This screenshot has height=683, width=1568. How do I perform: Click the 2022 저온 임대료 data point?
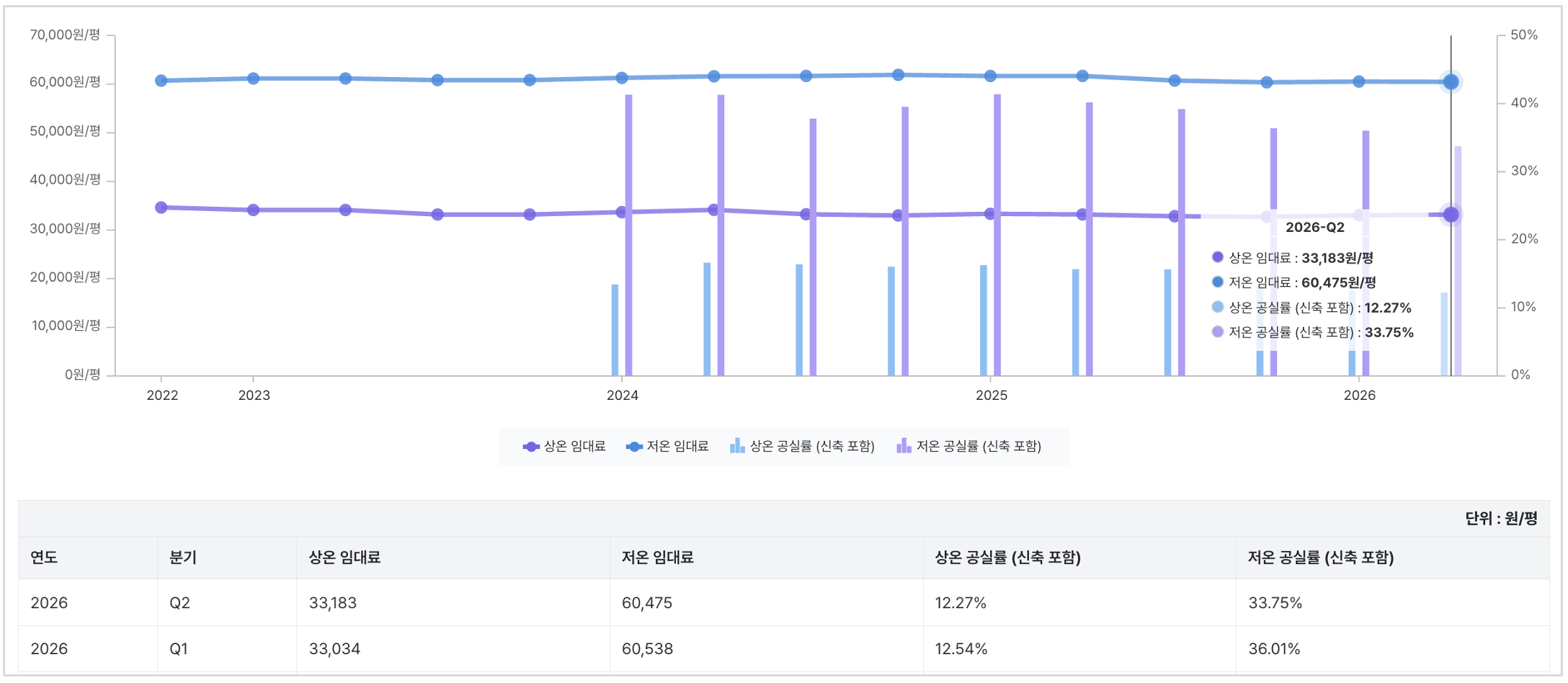point(161,81)
